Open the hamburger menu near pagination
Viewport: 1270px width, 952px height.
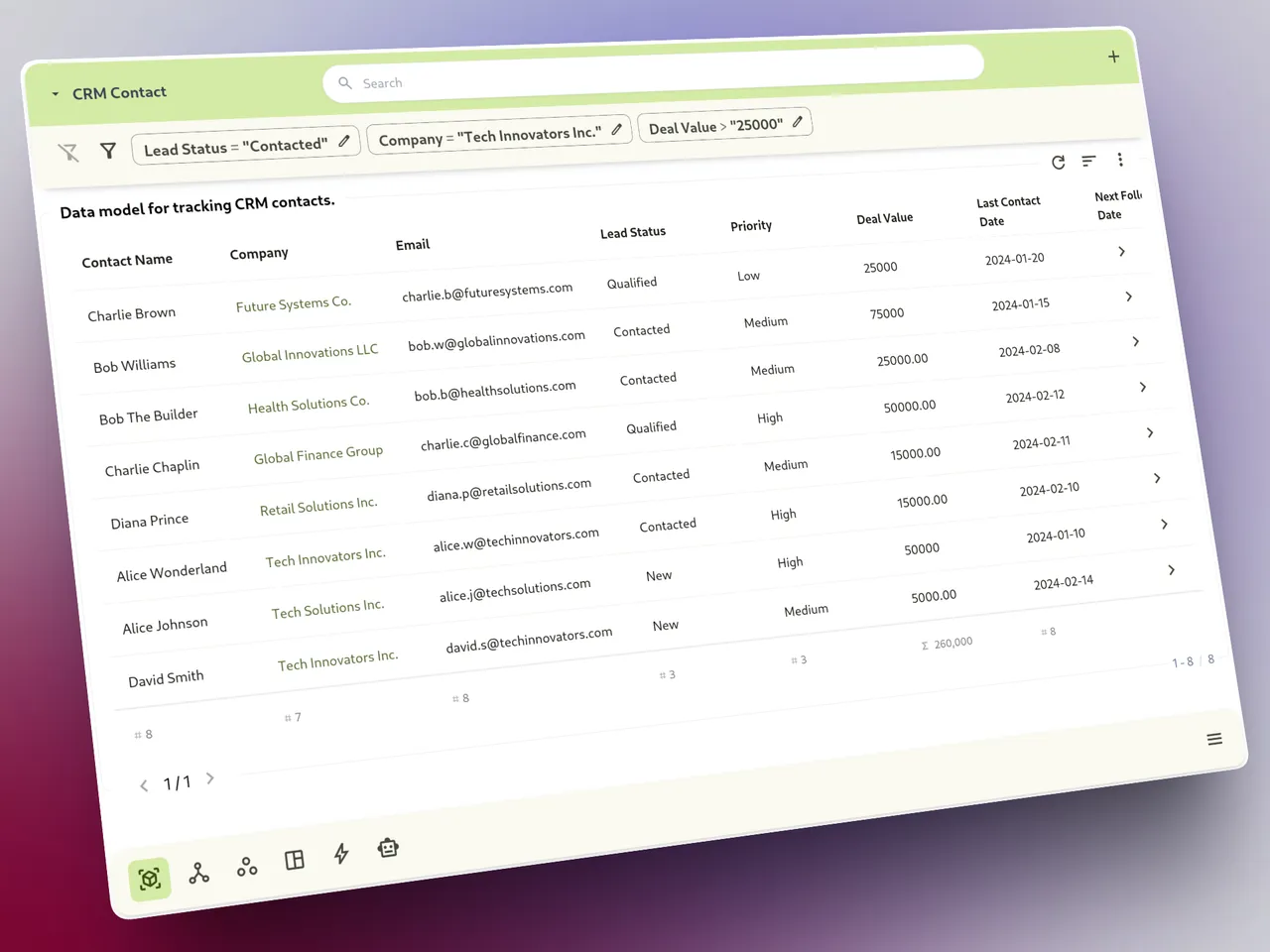pos(1214,739)
